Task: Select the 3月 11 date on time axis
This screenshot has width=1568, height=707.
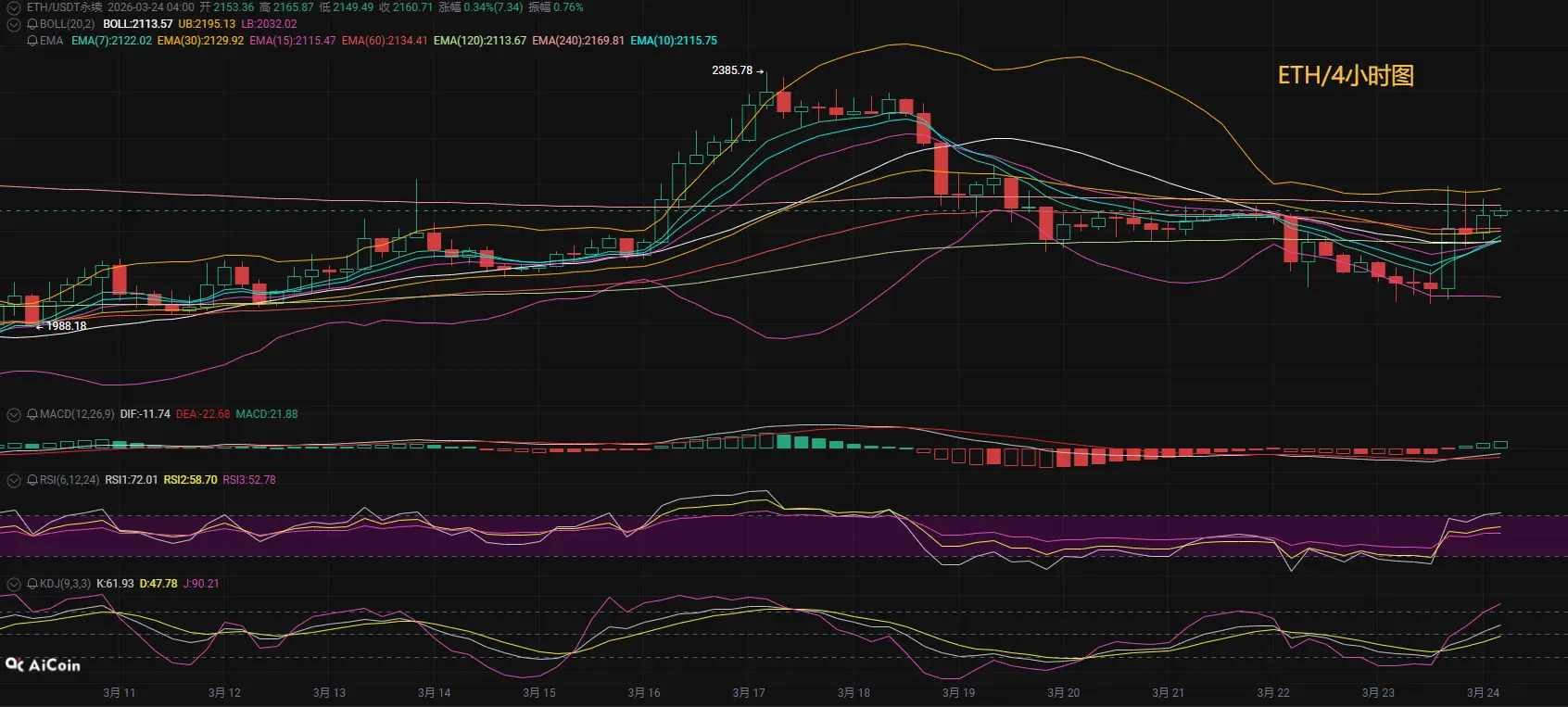Action: coord(120,693)
